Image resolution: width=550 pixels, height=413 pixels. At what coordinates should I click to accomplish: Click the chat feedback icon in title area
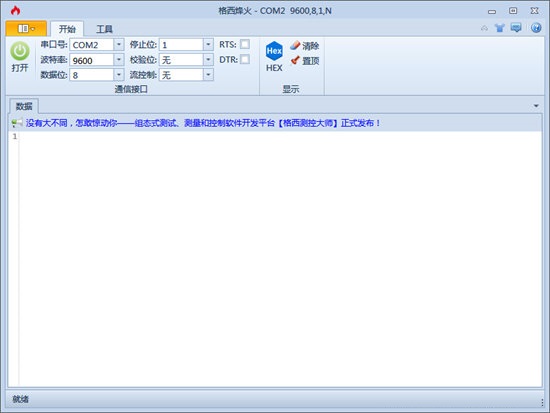pyautogui.click(x=516, y=27)
